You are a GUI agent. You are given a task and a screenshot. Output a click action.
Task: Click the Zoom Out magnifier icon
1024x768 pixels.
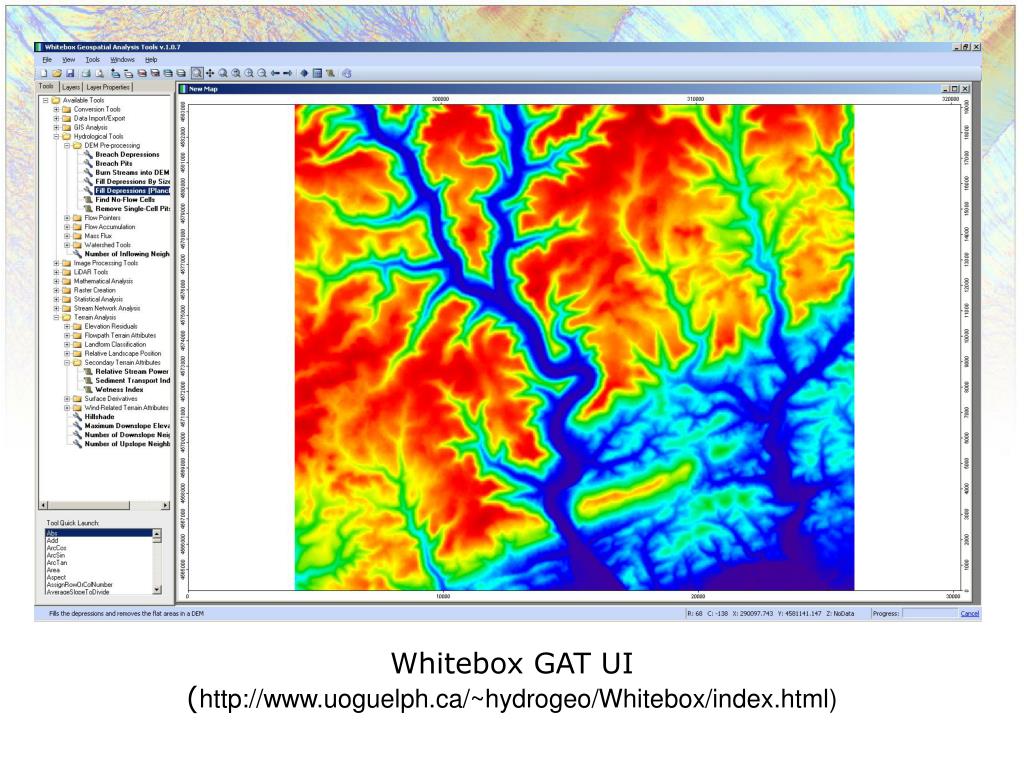(x=262, y=73)
